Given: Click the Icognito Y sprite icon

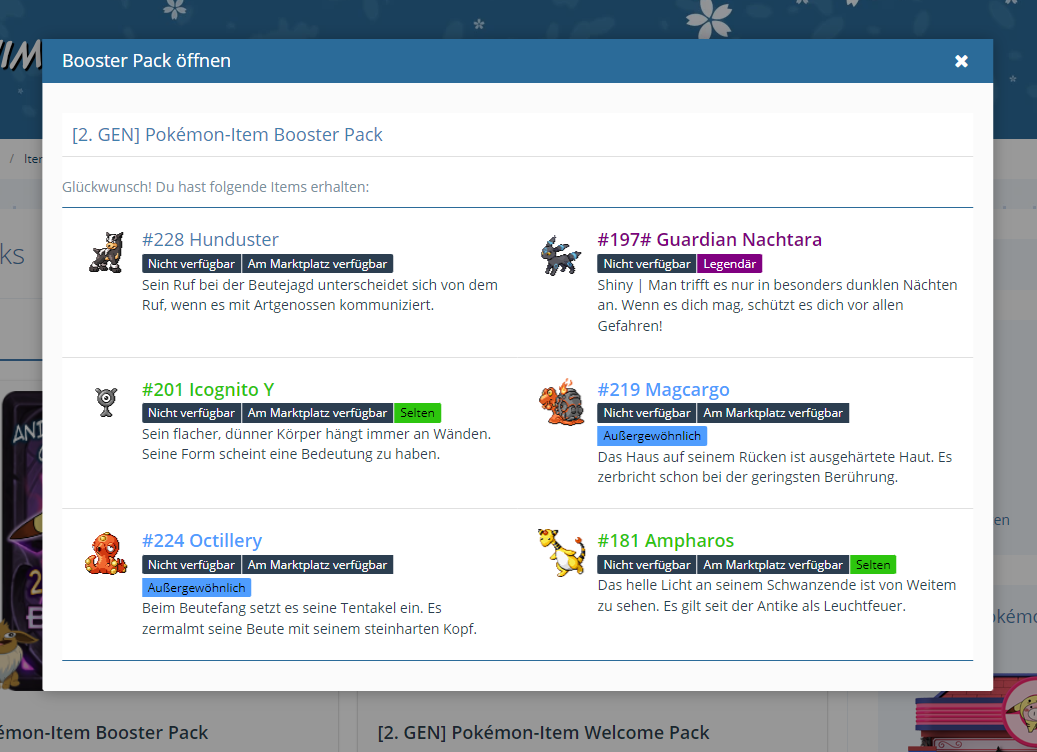Looking at the screenshot, I should pyautogui.click(x=105, y=401).
